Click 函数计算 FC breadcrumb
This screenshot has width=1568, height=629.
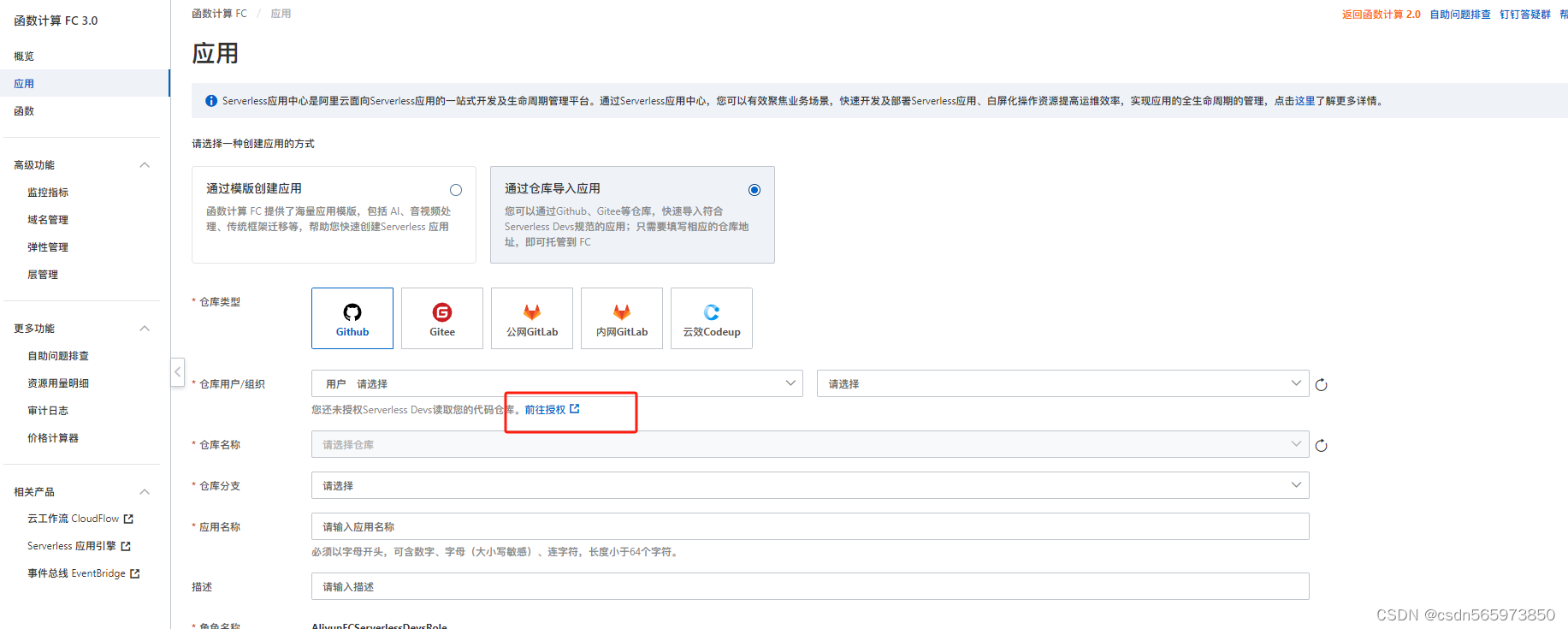point(219,14)
